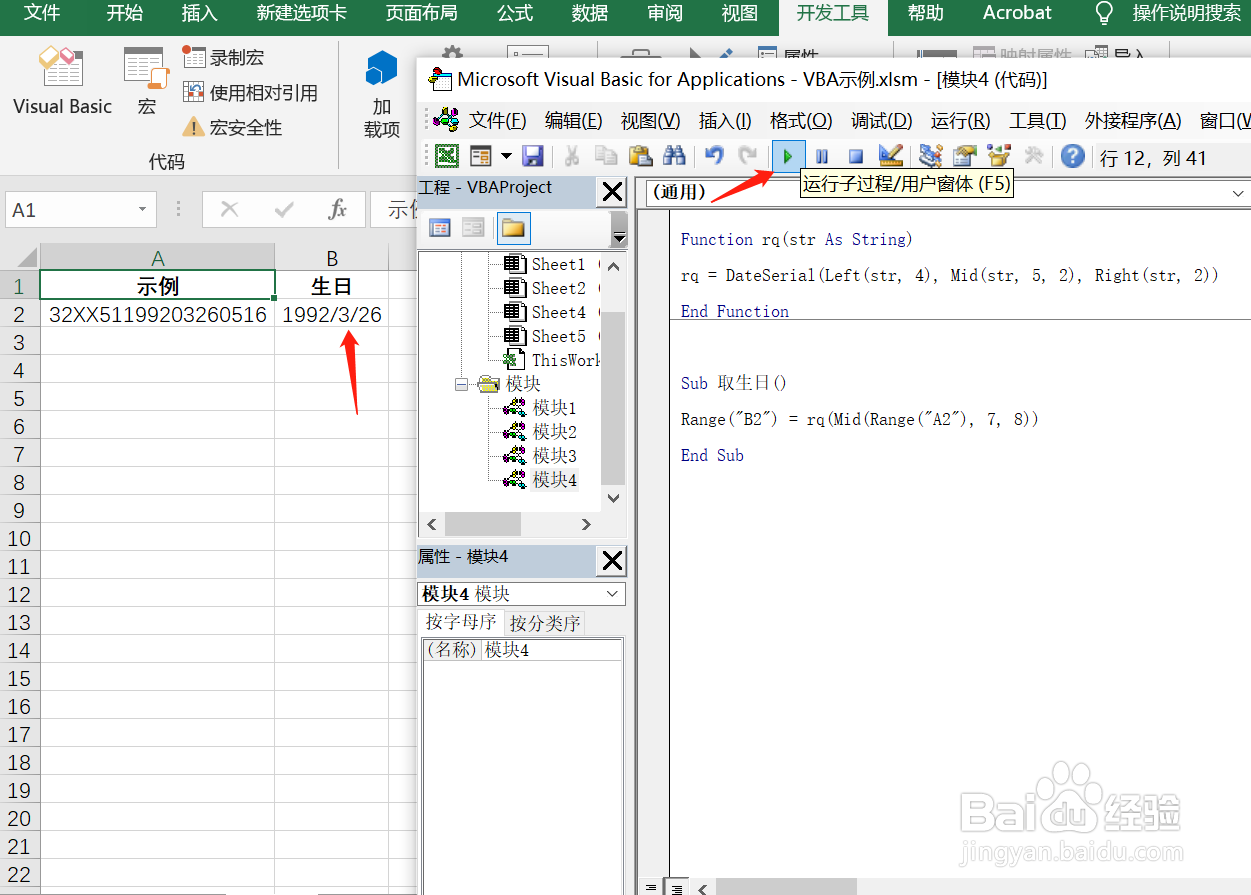
Task: Open Project Explorer icon in VBA toolbar
Action: pyautogui.click(x=931, y=156)
